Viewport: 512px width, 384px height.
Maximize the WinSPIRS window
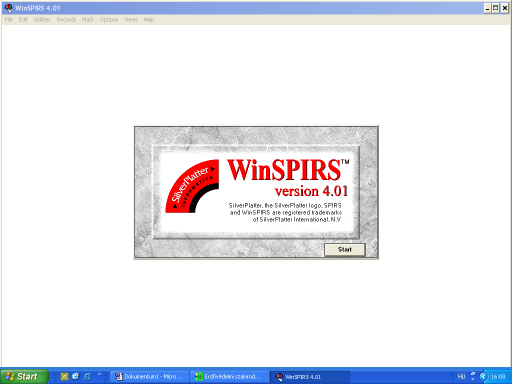(496, 8)
